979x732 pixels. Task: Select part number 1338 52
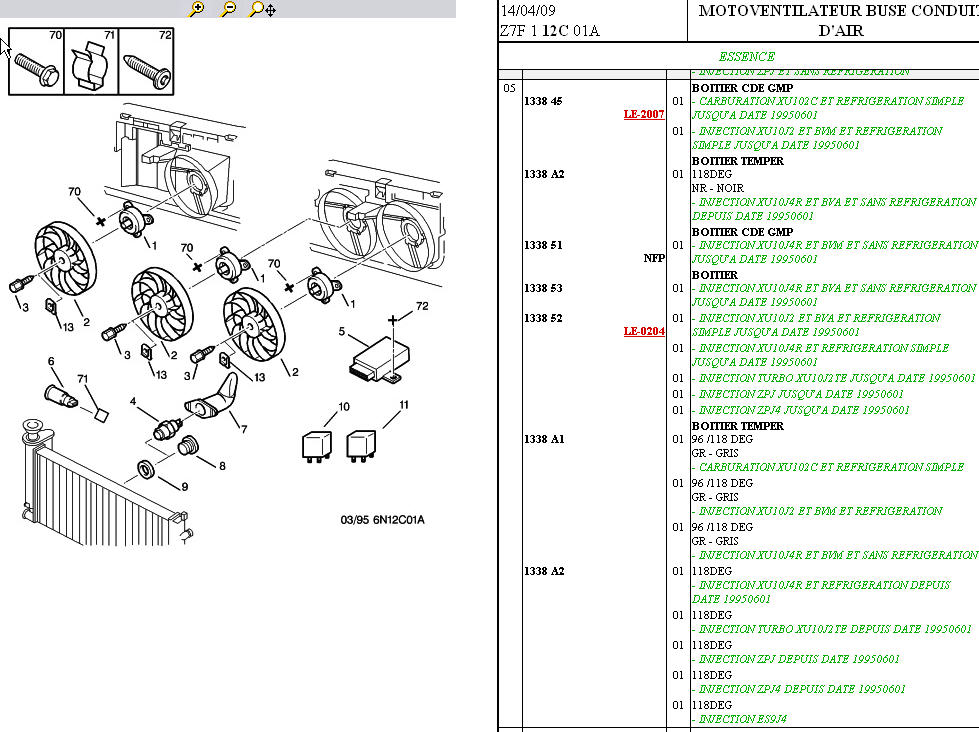click(x=543, y=318)
